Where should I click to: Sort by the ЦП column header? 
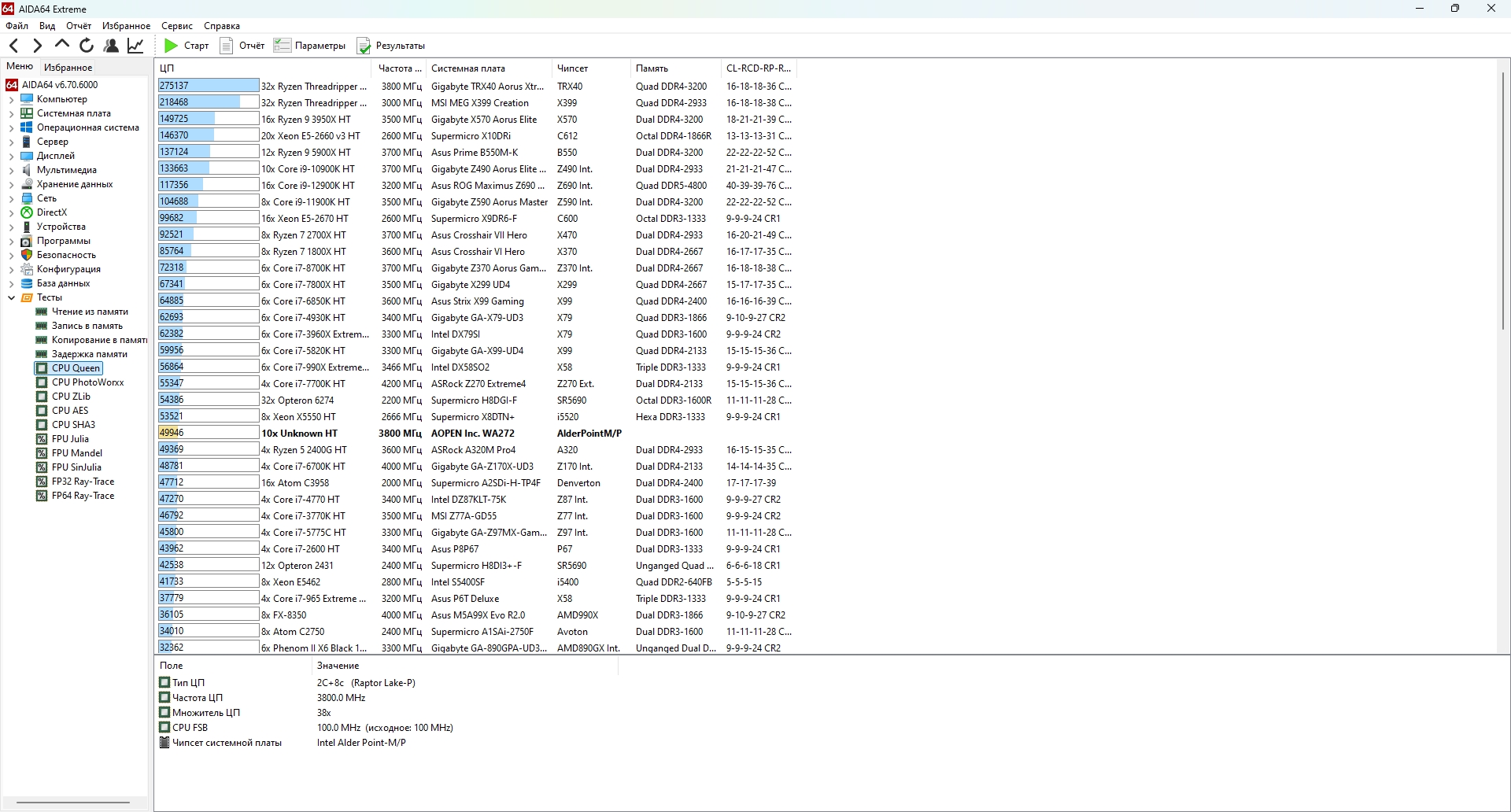[264, 68]
